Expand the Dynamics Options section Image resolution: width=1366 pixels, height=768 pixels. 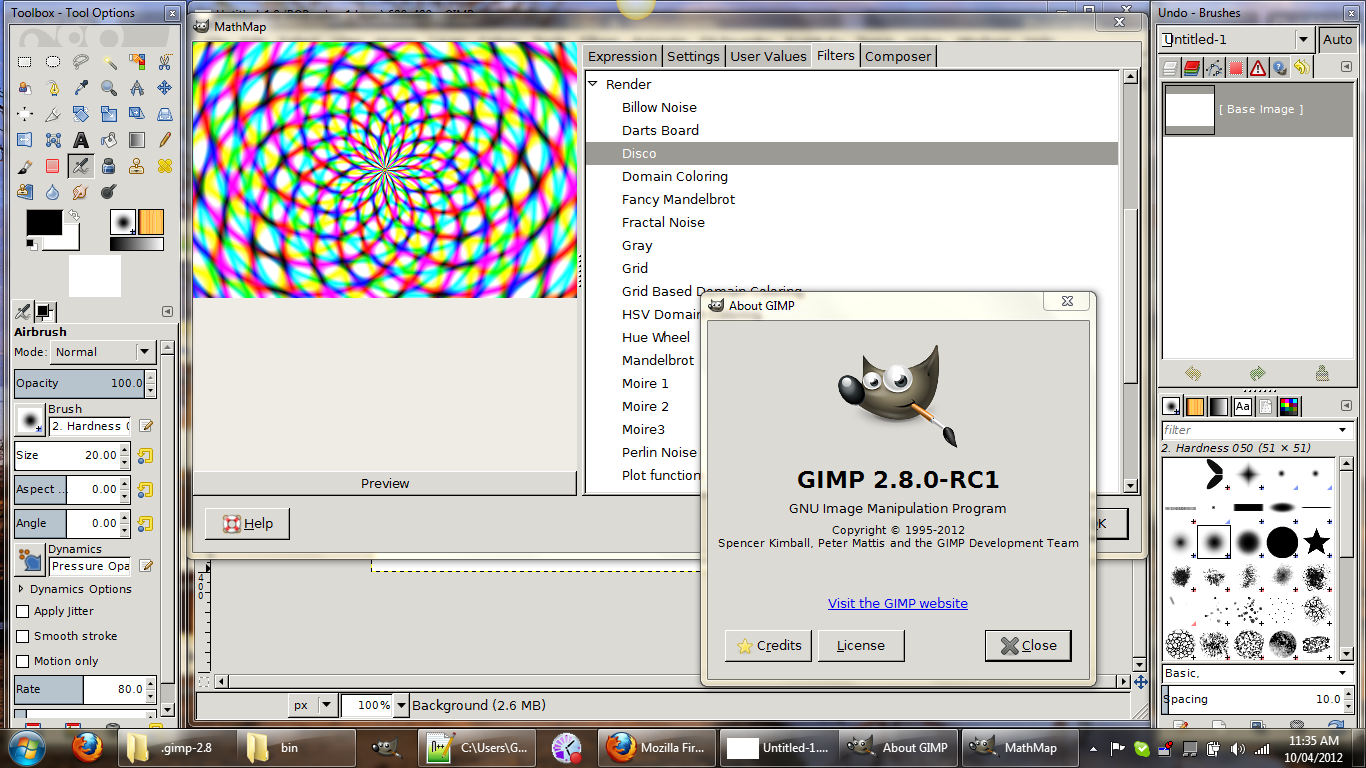coord(21,589)
